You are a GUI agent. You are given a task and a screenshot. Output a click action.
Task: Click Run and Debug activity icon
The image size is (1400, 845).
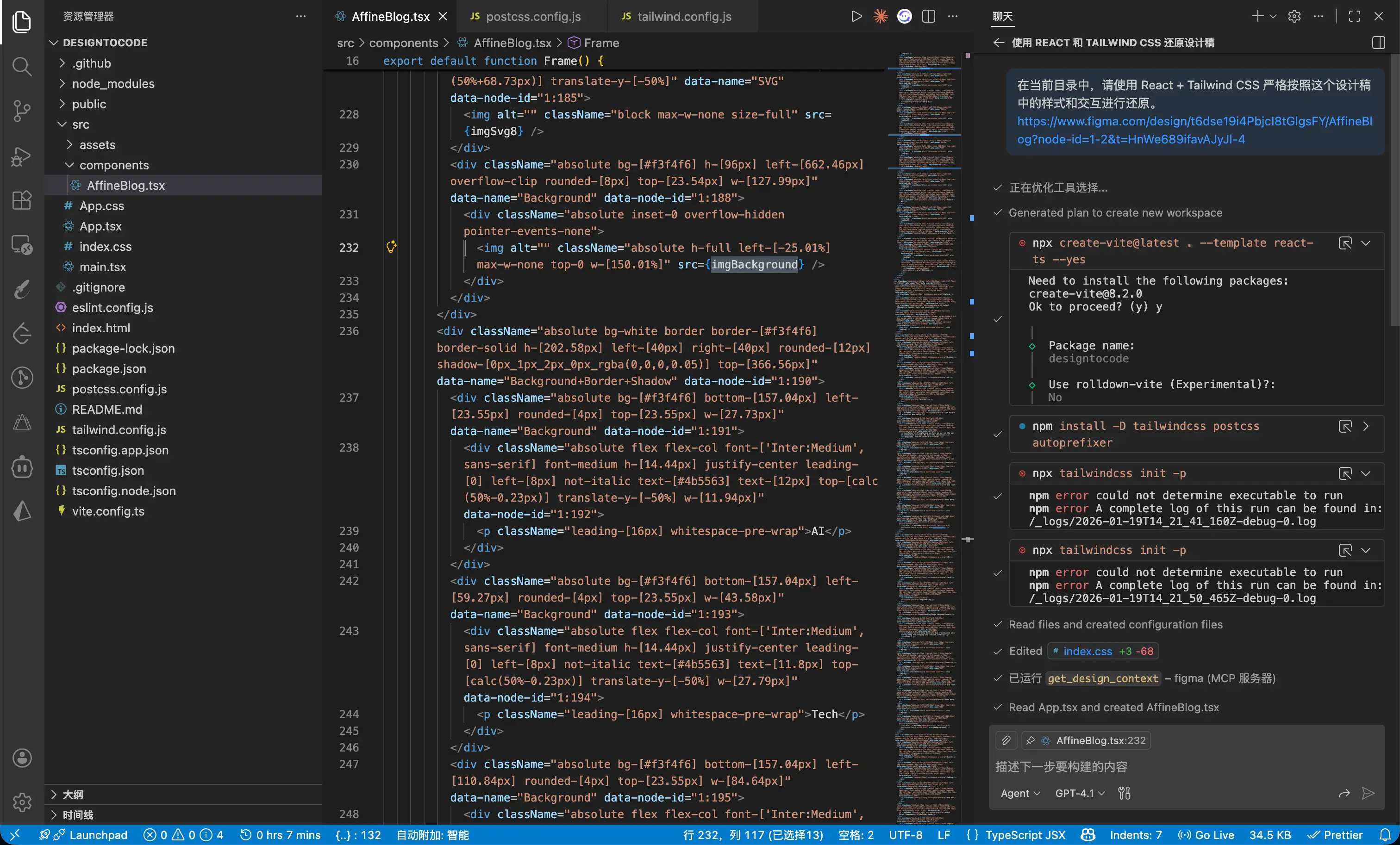(22, 155)
